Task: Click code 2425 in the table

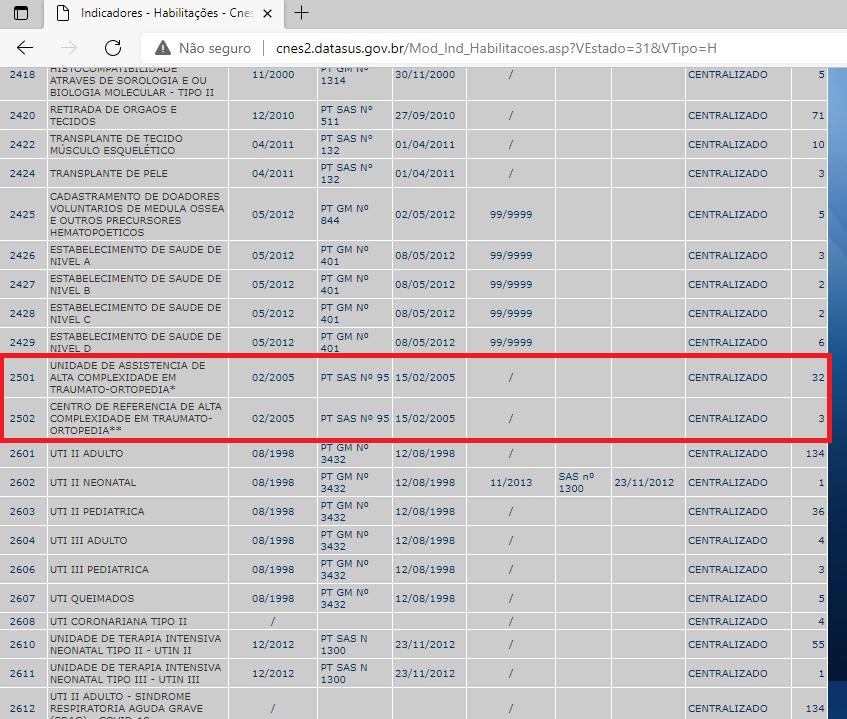Action: pos(22,214)
